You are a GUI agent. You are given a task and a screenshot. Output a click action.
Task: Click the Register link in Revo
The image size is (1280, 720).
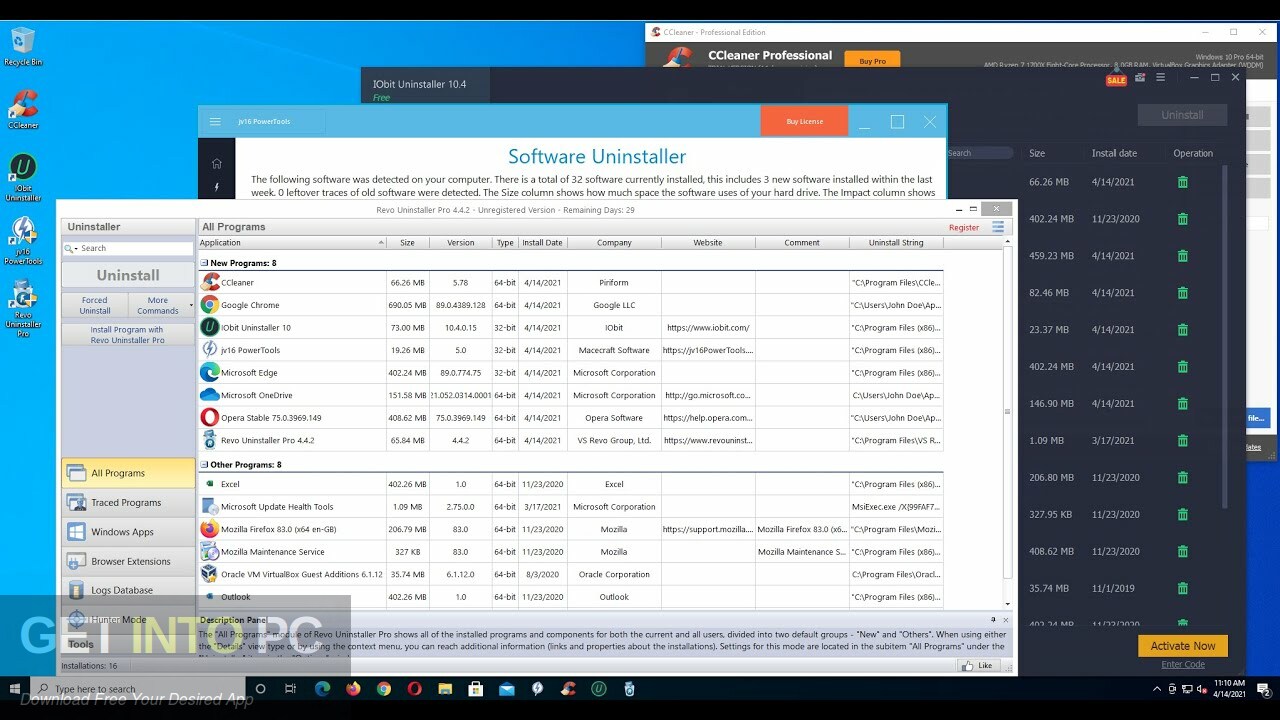(x=964, y=227)
